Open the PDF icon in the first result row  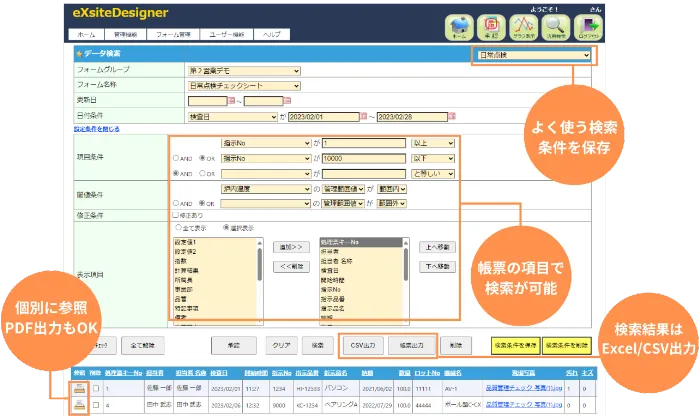76,386
